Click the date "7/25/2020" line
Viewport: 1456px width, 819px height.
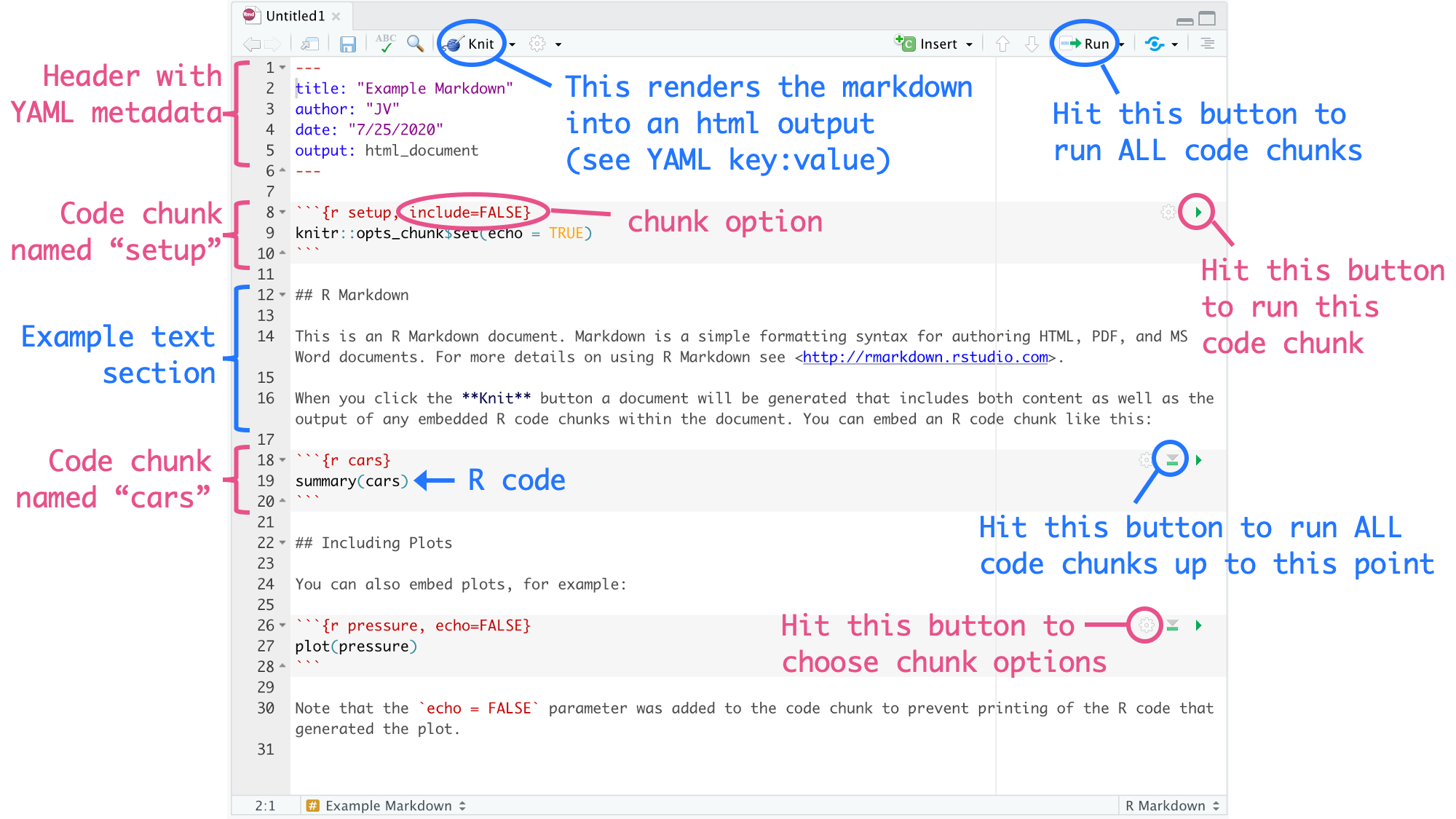coord(369,130)
